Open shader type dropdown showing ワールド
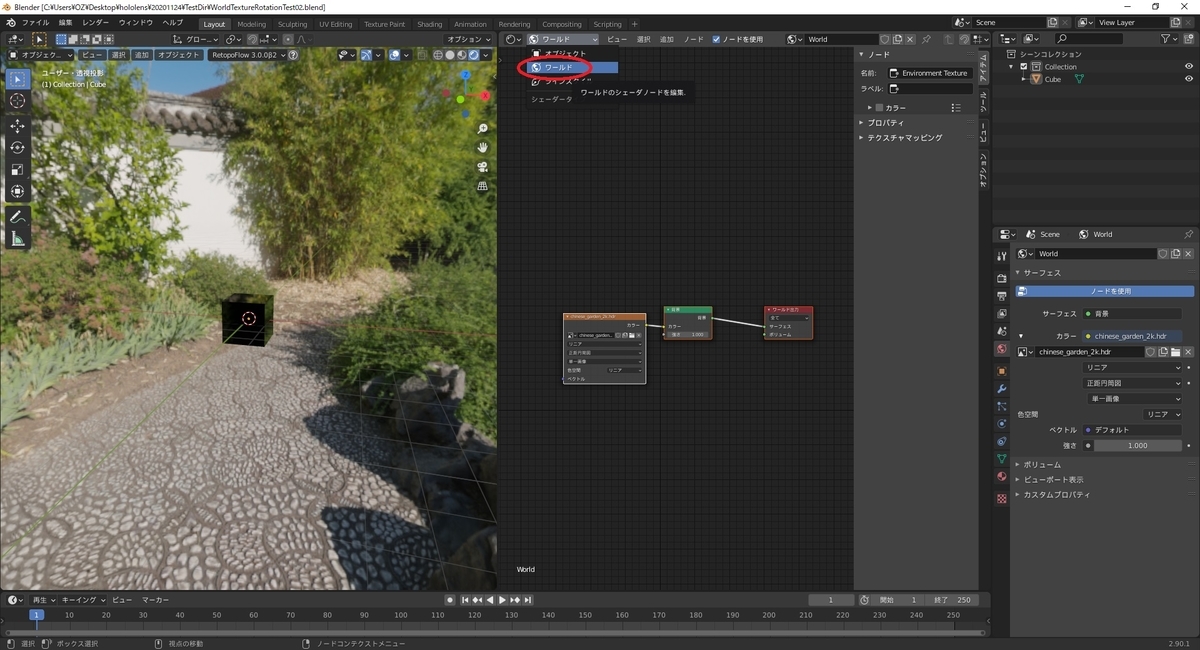Viewport: 1200px width, 650px height. click(563, 39)
